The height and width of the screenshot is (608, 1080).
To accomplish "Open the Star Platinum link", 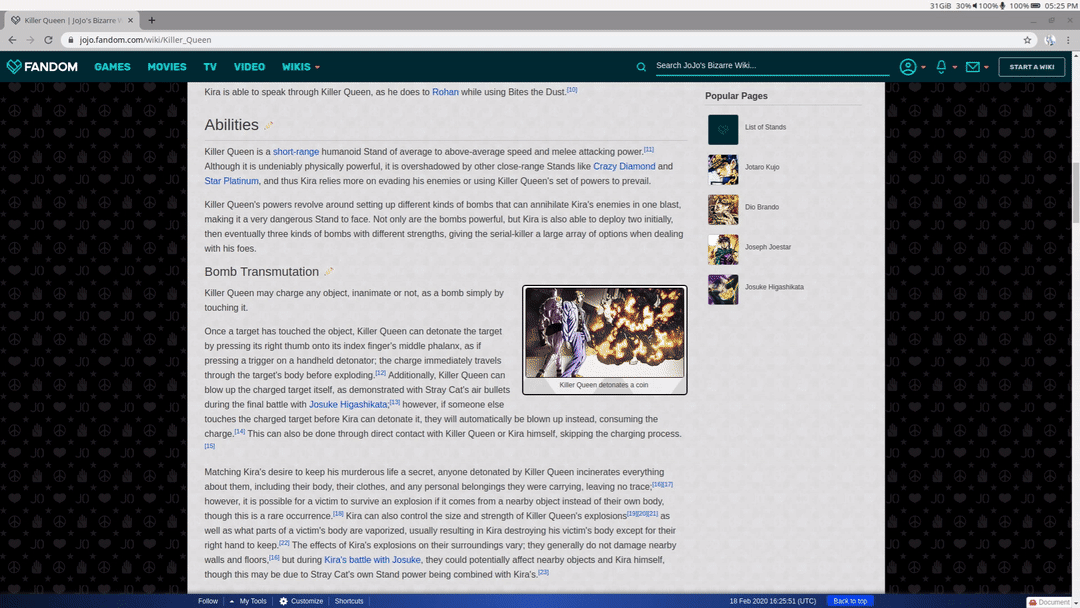I will (x=231, y=180).
